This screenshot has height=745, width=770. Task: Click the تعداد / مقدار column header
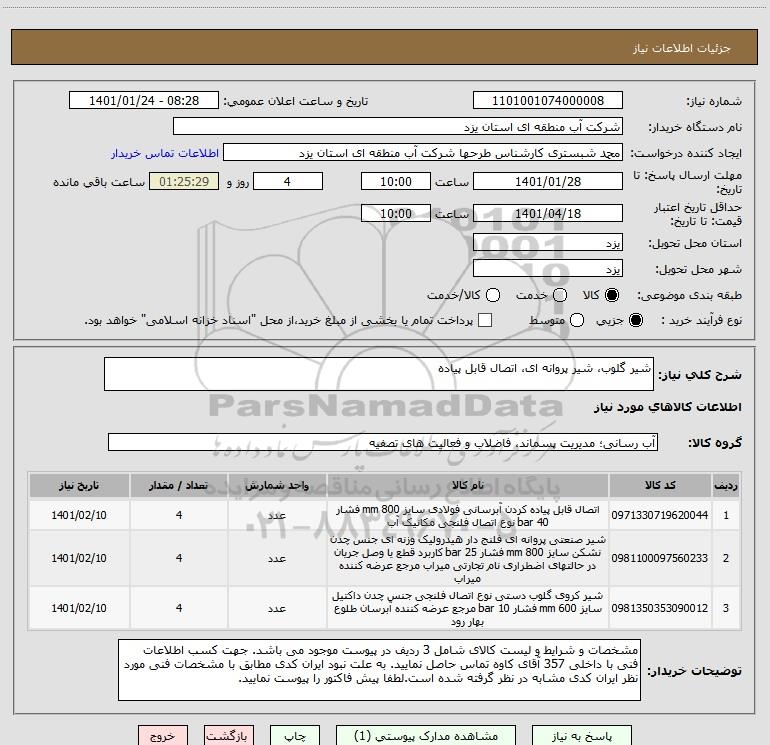point(179,486)
